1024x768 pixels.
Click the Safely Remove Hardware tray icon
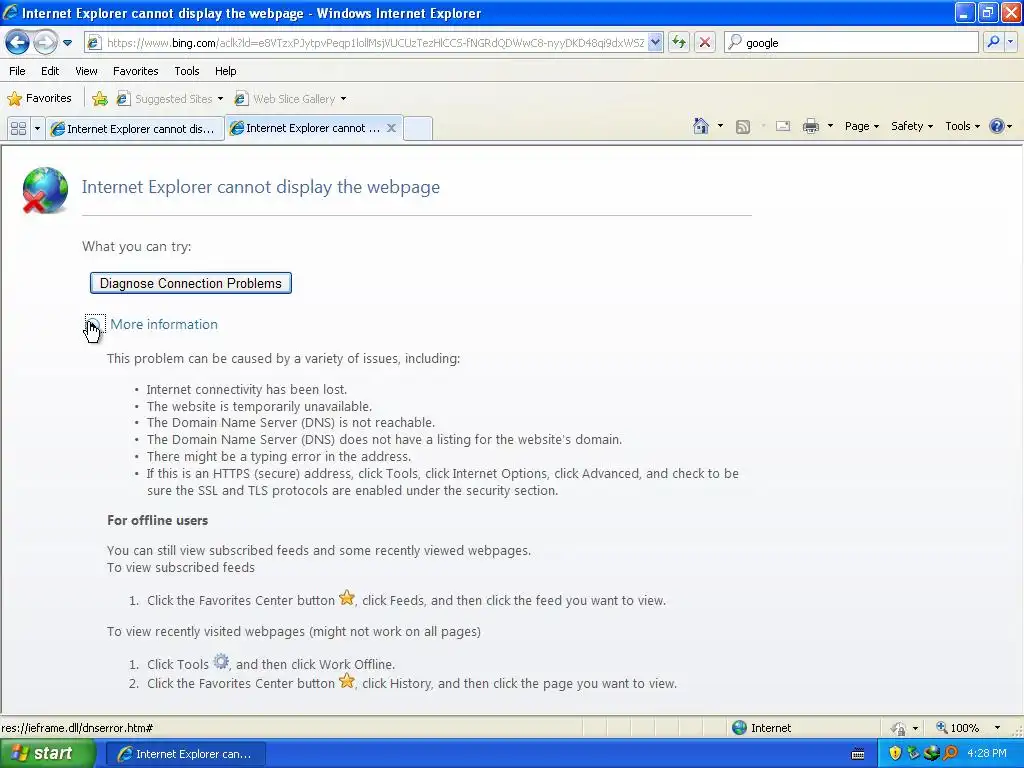(913, 754)
